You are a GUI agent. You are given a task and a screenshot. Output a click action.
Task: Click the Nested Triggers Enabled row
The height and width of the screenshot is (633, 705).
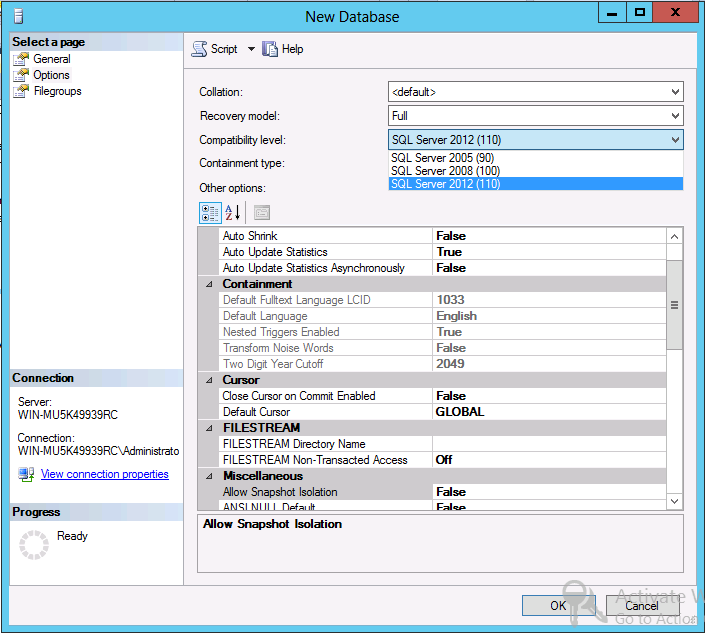[442, 332]
